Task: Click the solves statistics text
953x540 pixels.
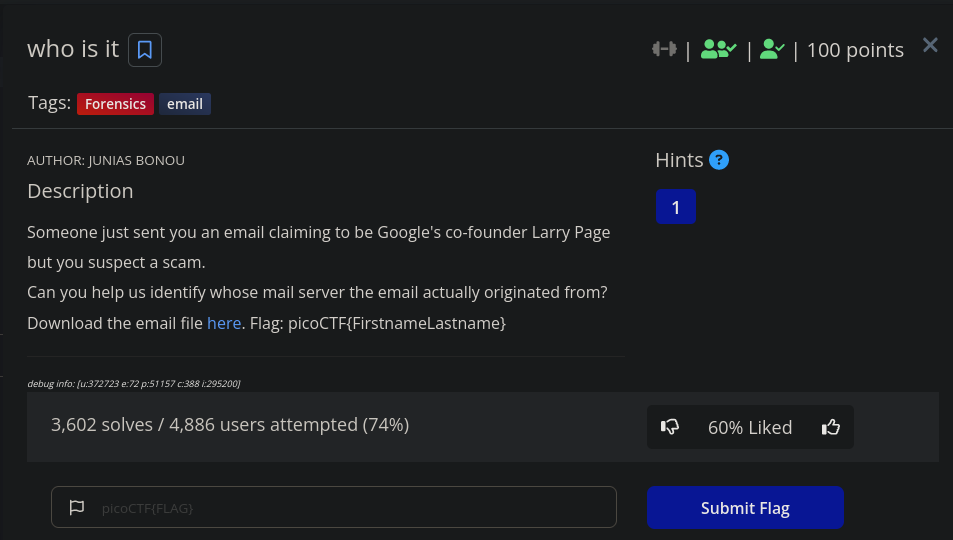Action: click(x=230, y=424)
